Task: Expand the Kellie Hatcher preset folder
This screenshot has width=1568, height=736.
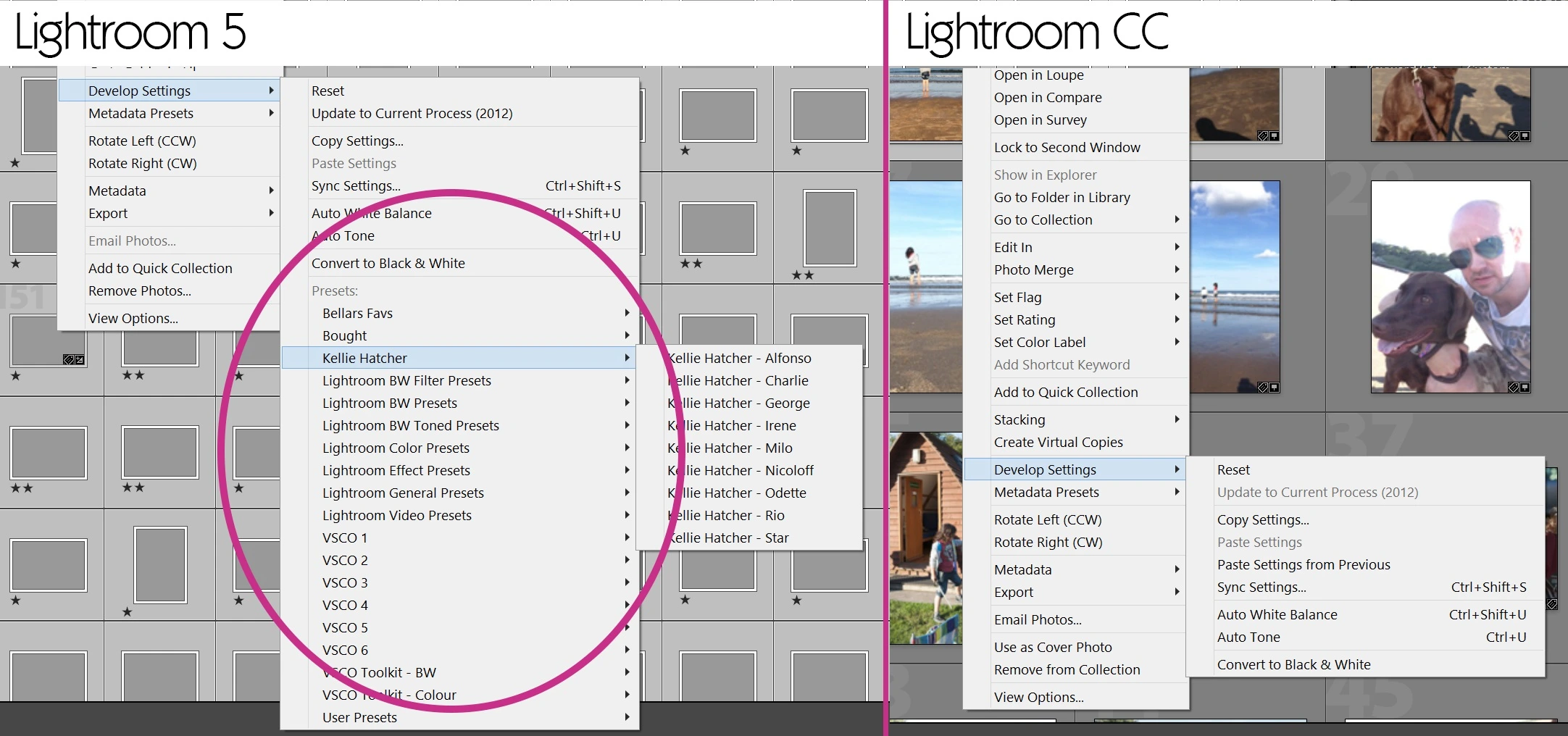Action: (460, 358)
